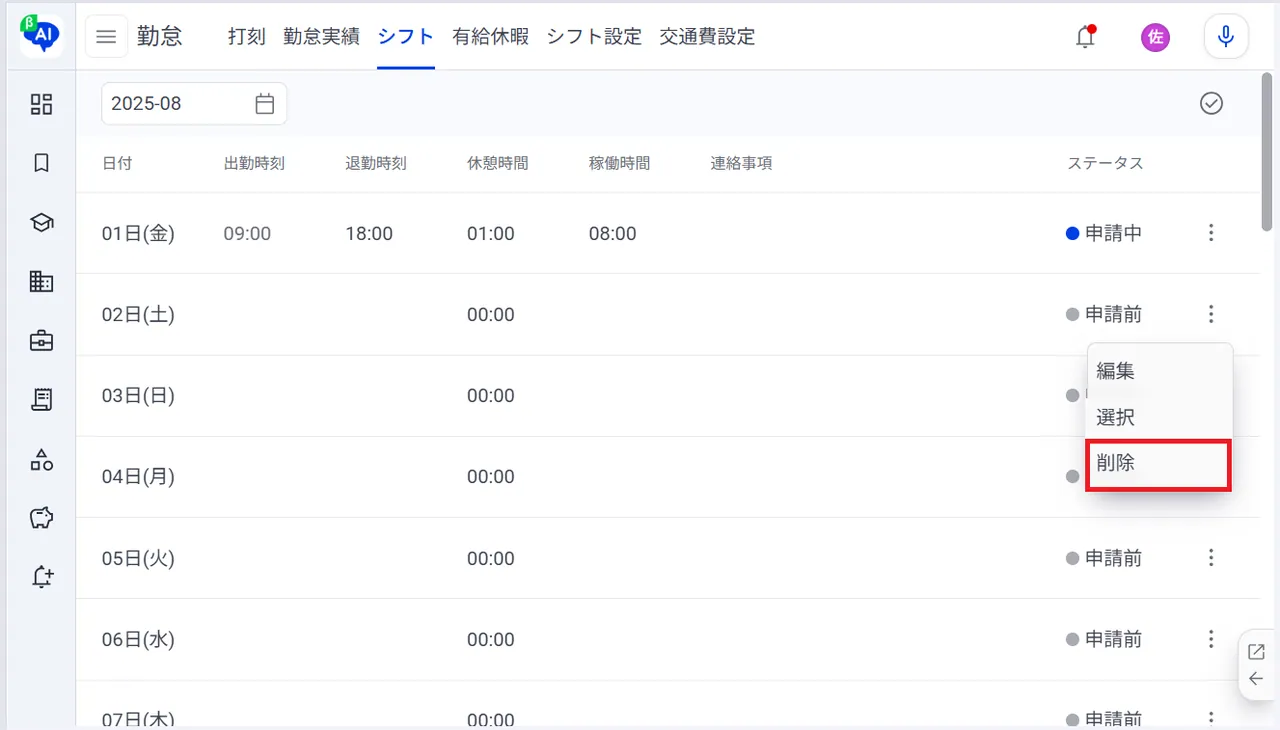Click the ステータス column header
The image size is (1280, 730).
point(1105,163)
